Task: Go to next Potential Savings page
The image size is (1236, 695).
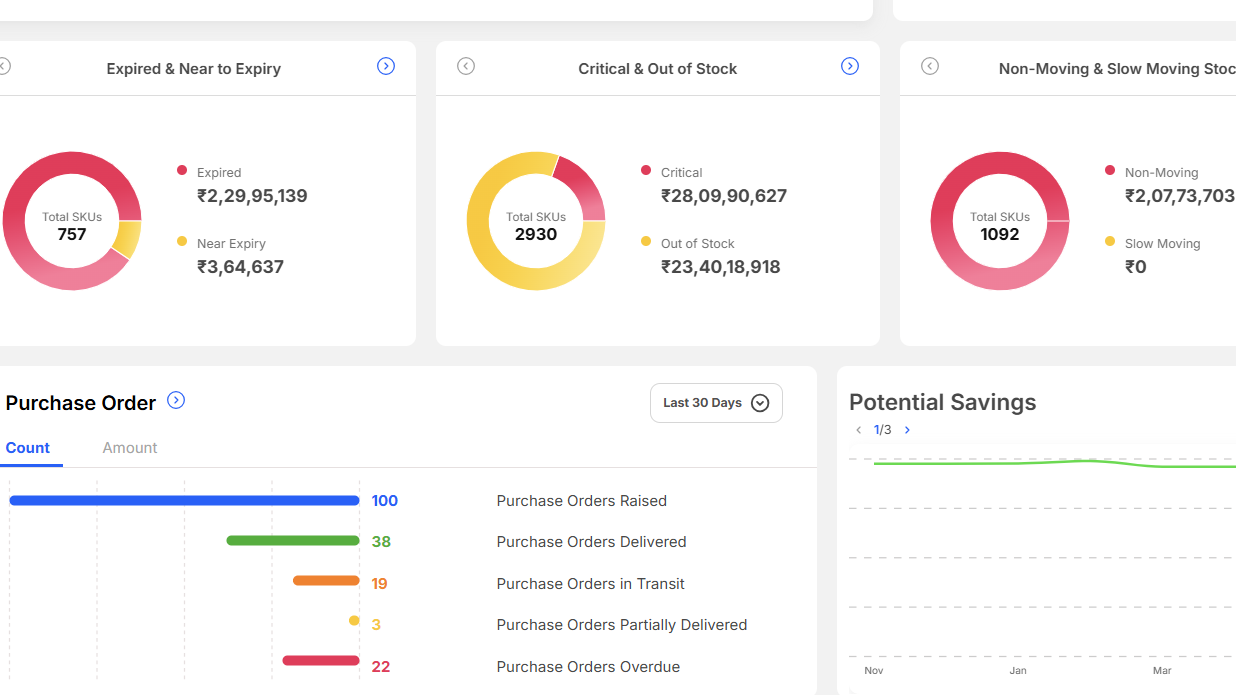Action: (x=907, y=430)
